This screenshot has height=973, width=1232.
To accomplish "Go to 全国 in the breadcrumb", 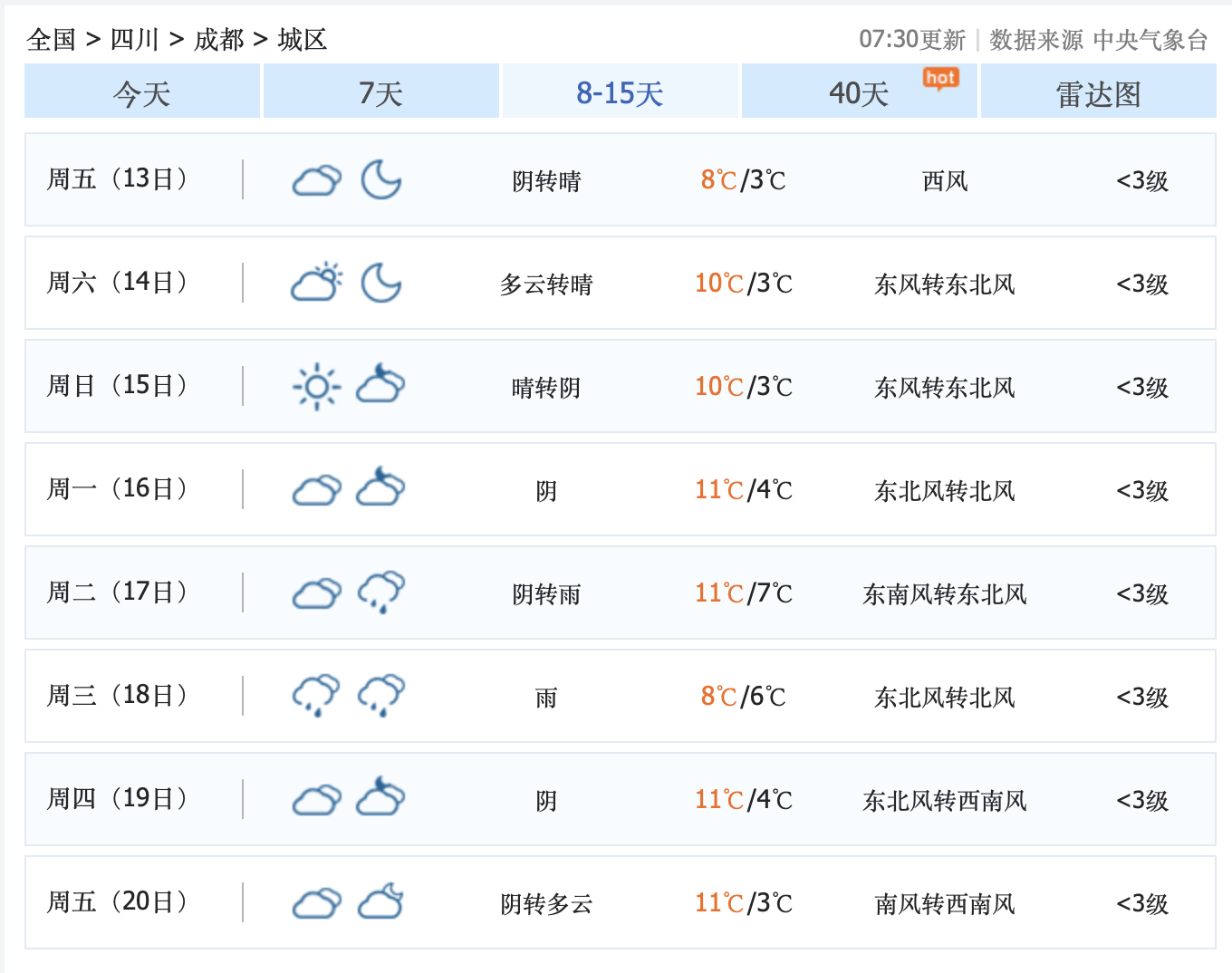I will click(52, 40).
